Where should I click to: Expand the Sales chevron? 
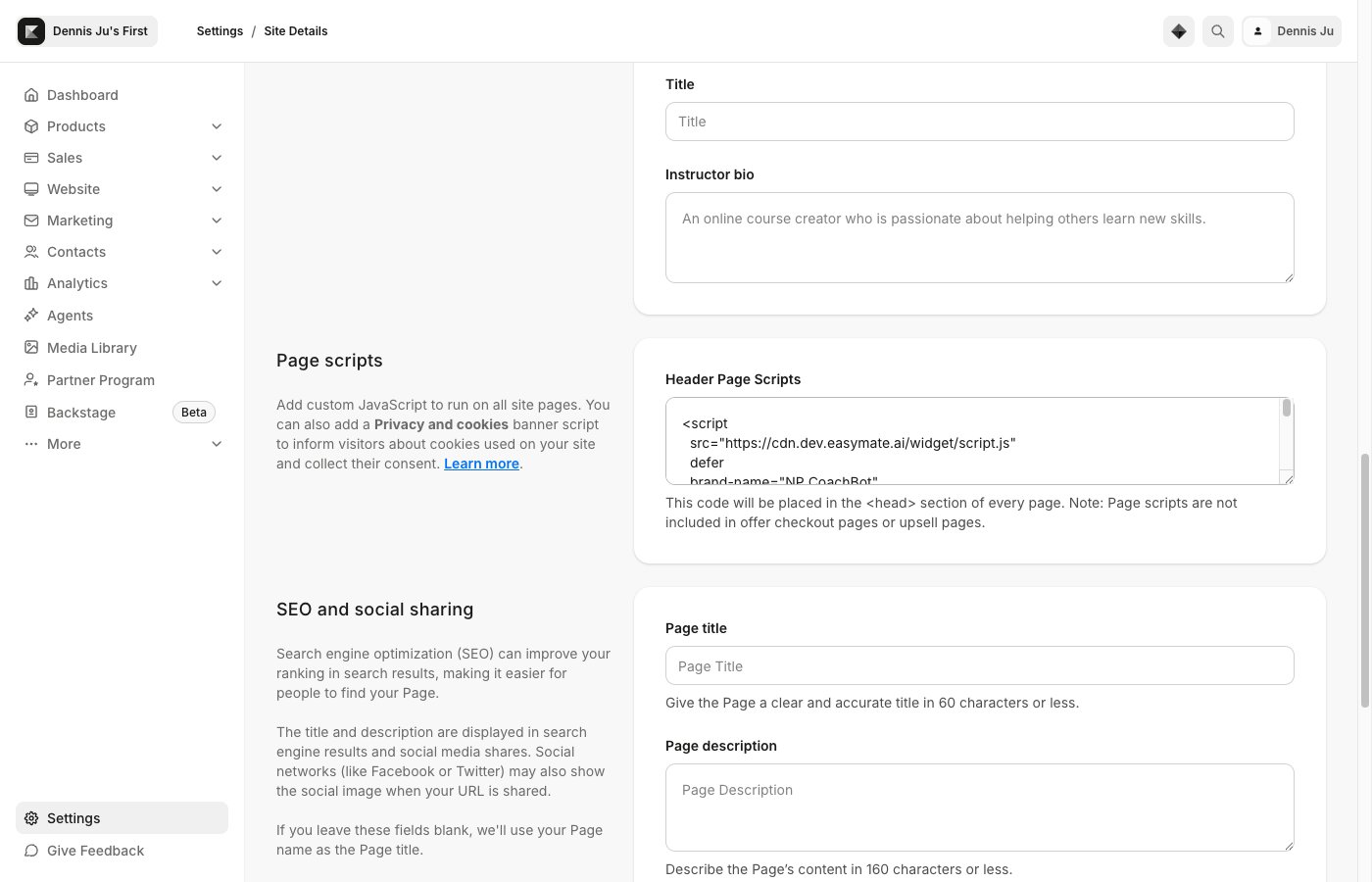tap(217, 158)
